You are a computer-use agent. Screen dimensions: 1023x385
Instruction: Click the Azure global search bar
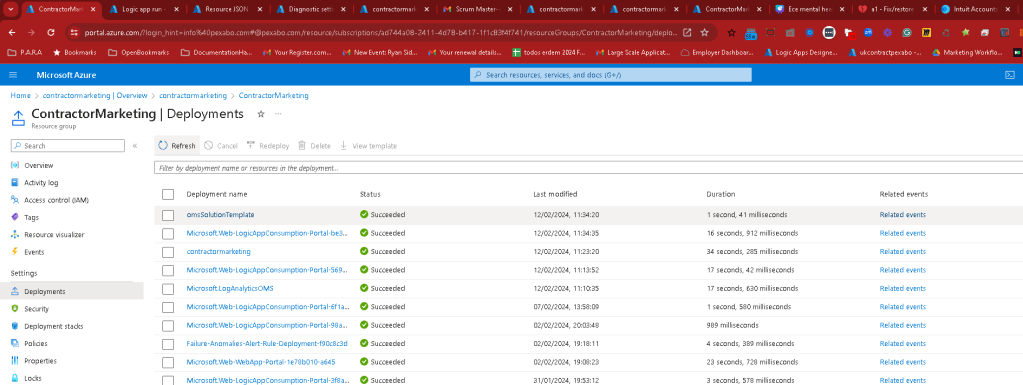click(611, 75)
